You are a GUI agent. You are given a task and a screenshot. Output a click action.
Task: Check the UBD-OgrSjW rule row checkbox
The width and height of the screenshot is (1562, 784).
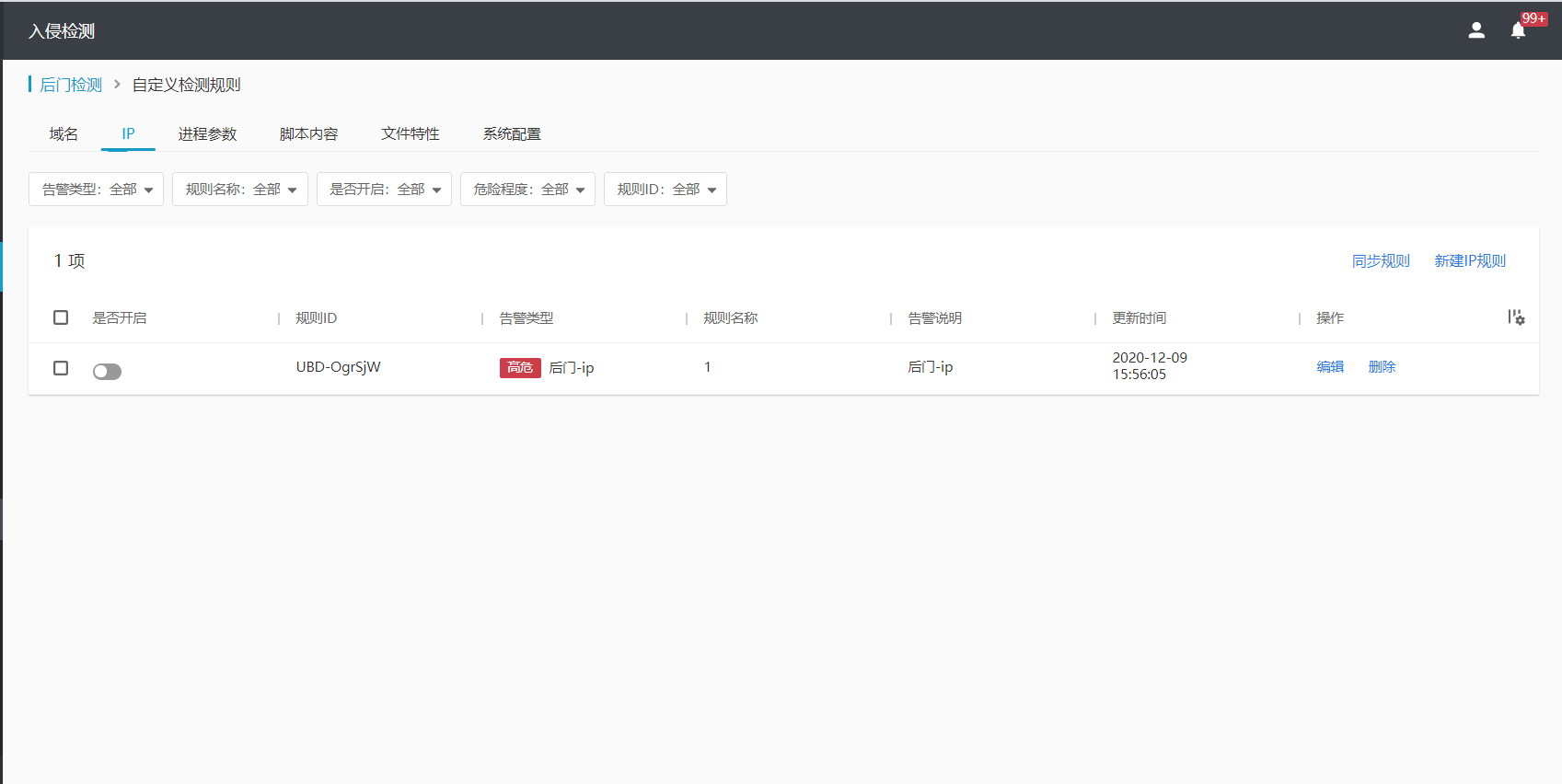[x=61, y=368]
